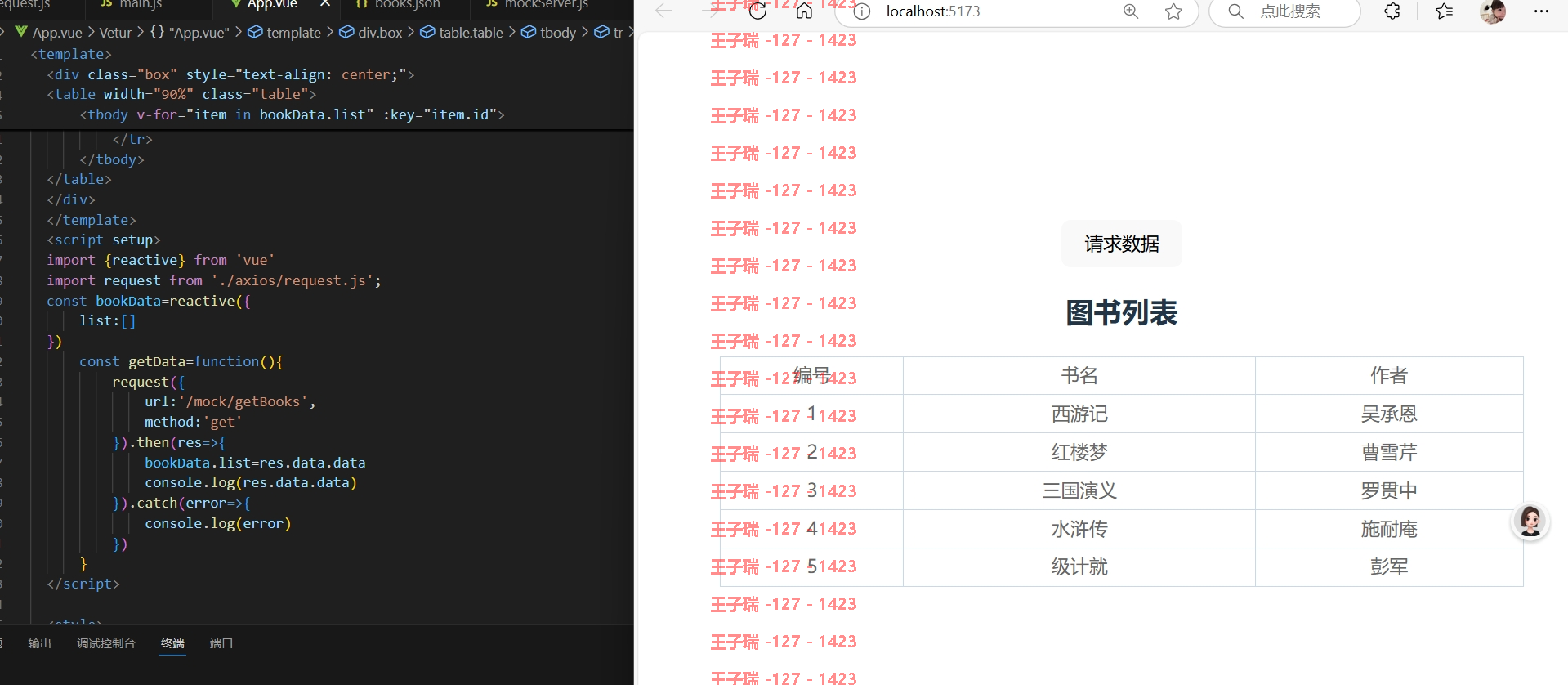The width and height of the screenshot is (1568, 685).
Task: Open the 端口 panel tab
Action: click(221, 643)
